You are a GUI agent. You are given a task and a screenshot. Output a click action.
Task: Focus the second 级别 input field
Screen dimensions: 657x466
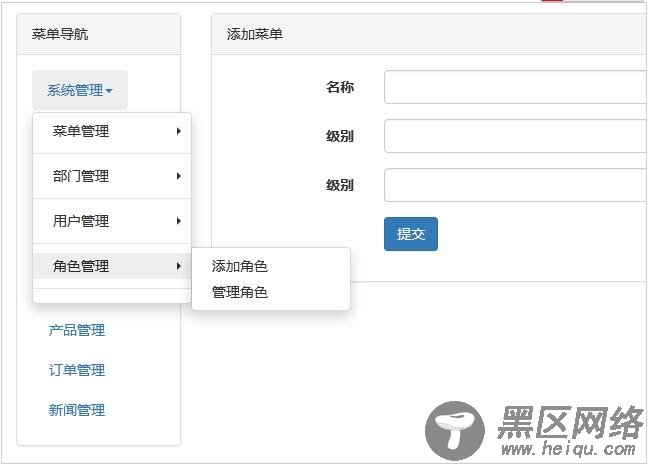(515, 185)
